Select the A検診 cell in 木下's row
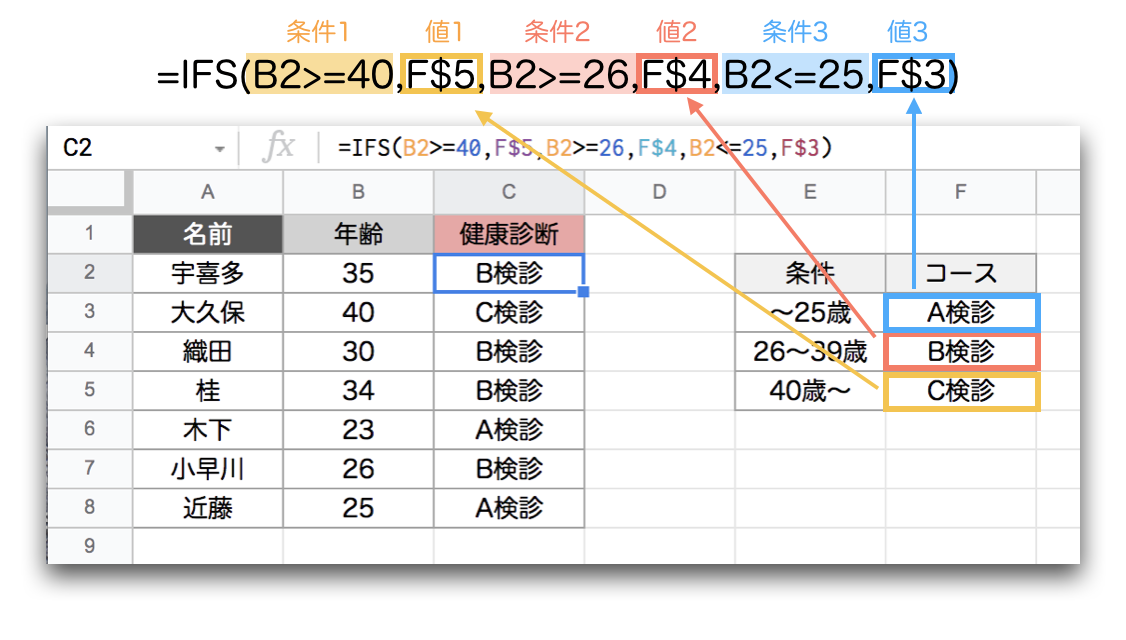Image resolution: width=1126 pixels, height=640 pixels. coord(509,430)
